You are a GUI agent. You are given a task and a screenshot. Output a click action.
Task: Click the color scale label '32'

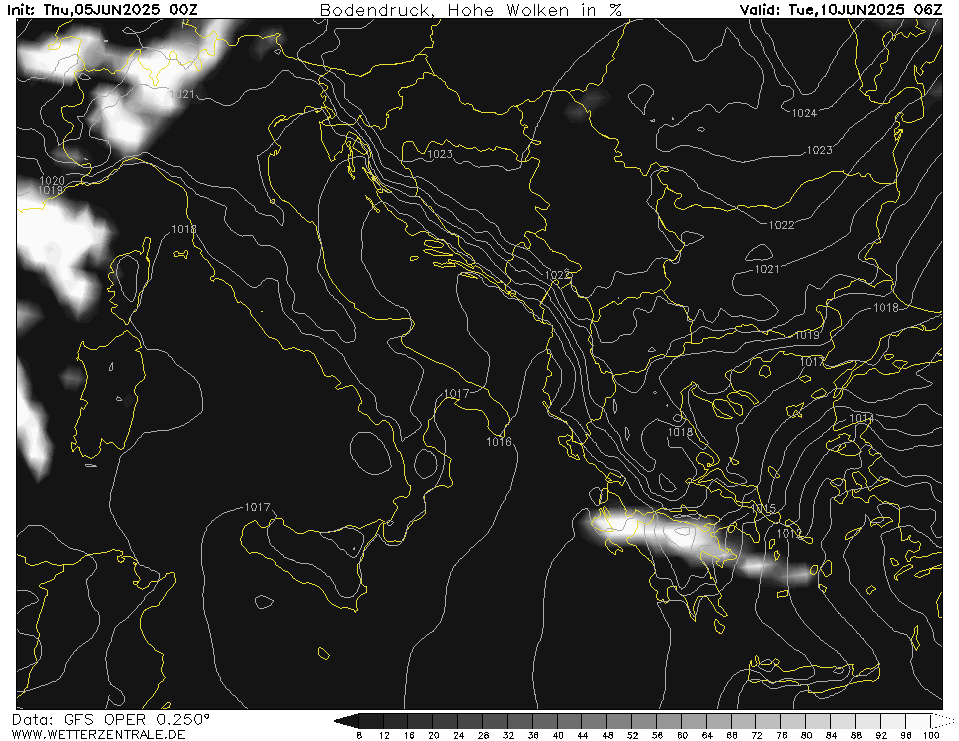508,735
